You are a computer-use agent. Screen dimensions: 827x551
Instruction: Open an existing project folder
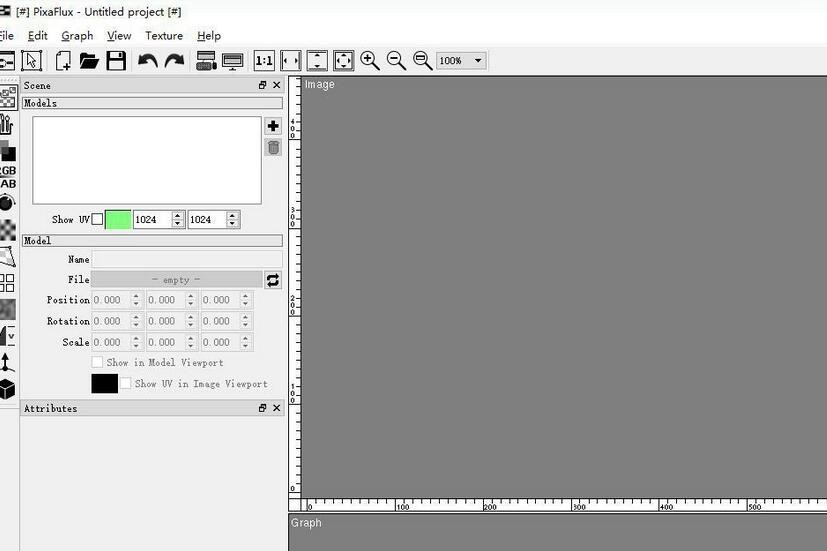(x=89, y=61)
